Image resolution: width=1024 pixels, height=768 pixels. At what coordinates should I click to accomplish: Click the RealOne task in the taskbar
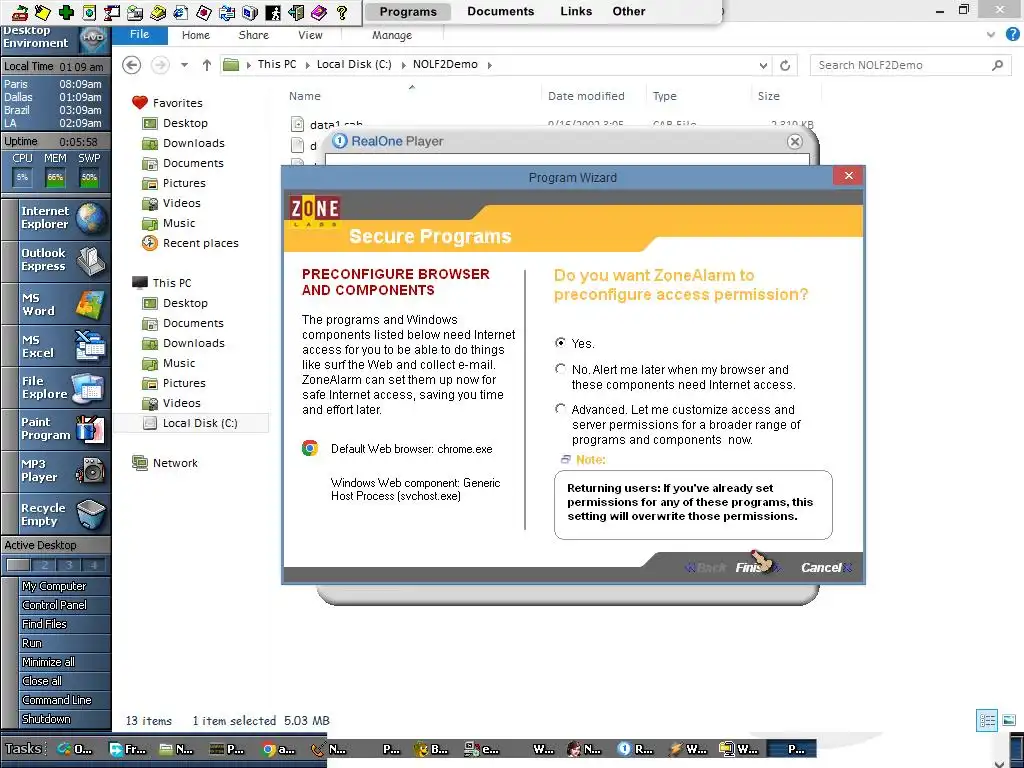click(x=635, y=749)
